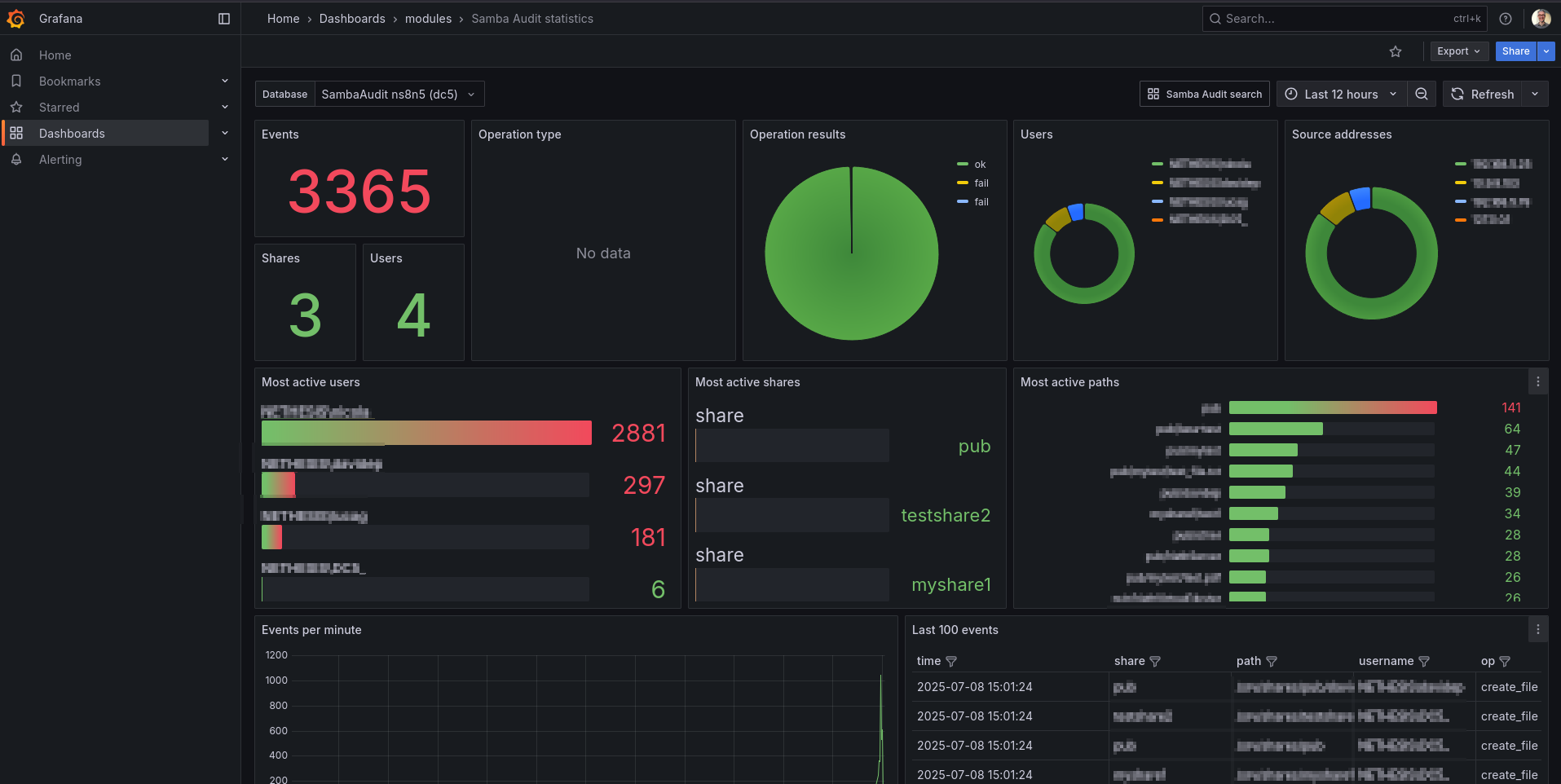Filter the time column
The image size is (1561, 784).
click(951, 662)
